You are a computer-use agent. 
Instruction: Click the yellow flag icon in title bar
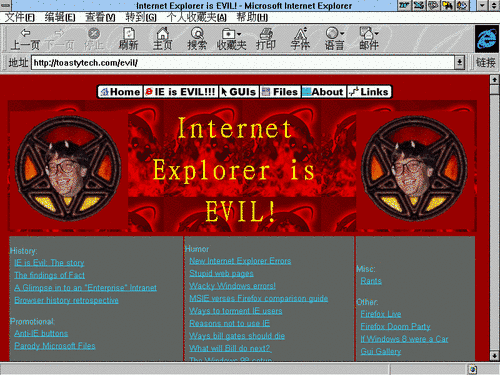[448, 5]
